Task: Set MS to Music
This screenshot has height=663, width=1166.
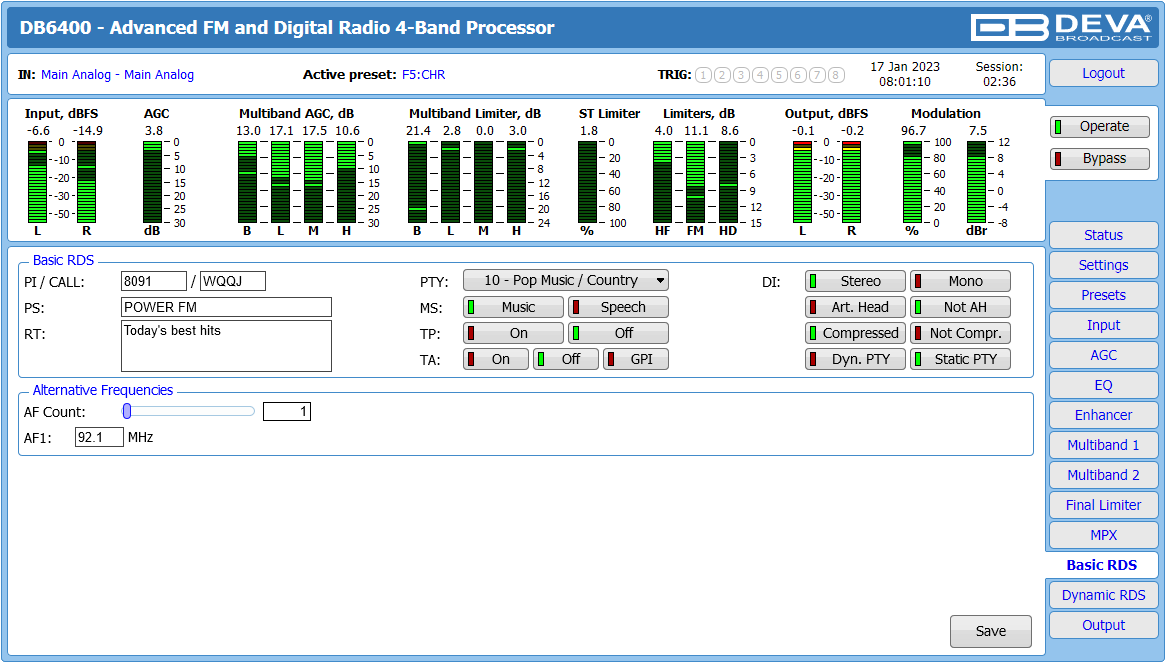Action: 513,307
